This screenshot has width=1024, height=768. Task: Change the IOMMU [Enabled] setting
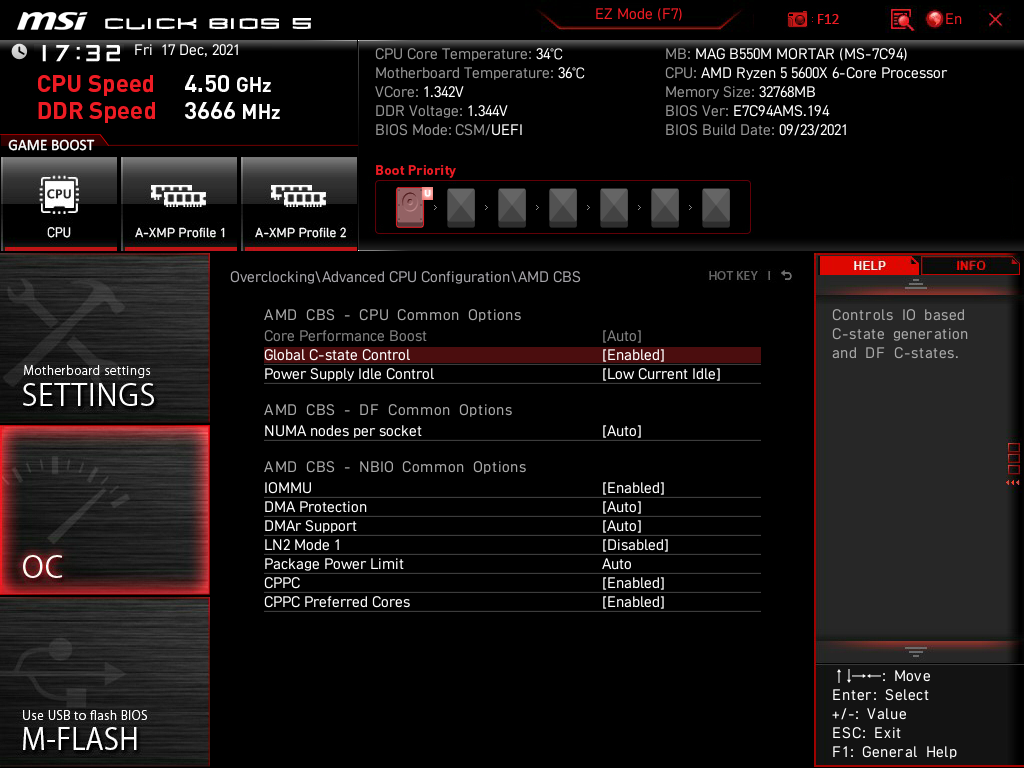[x=633, y=488]
